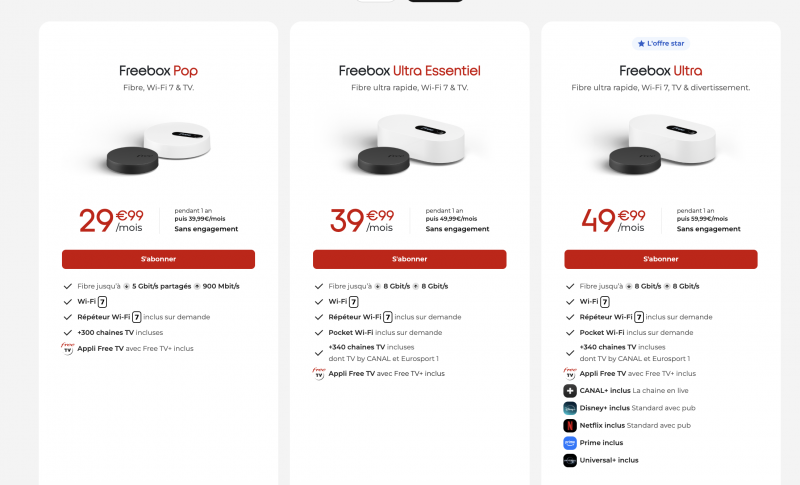Image resolution: width=800 pixels, height=485 pixels.
Task: Click the Wi-Fi 7 badge in Freebox Pop
Action: 102,301
